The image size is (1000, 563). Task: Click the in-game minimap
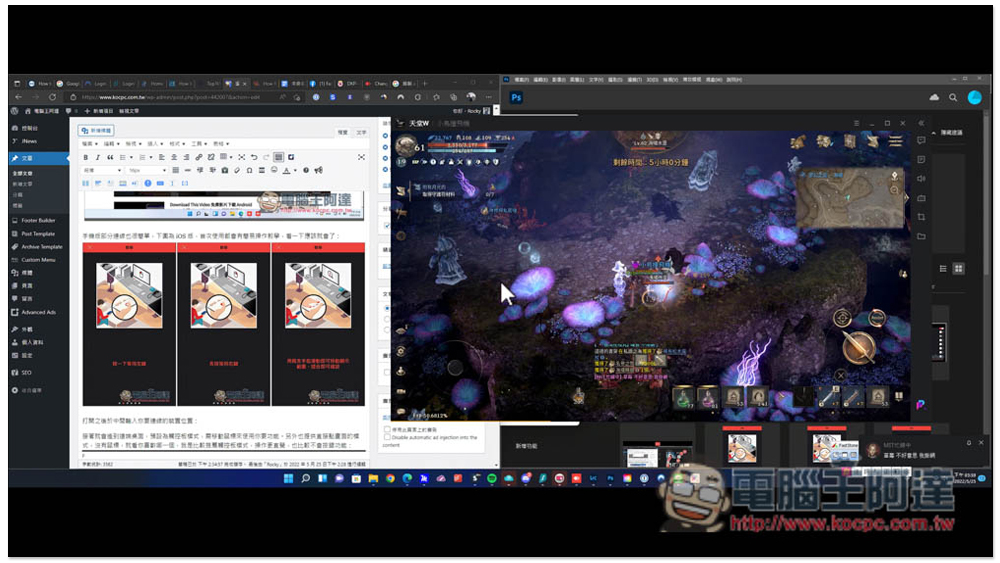pyautogui.click(x=849, y=198)
